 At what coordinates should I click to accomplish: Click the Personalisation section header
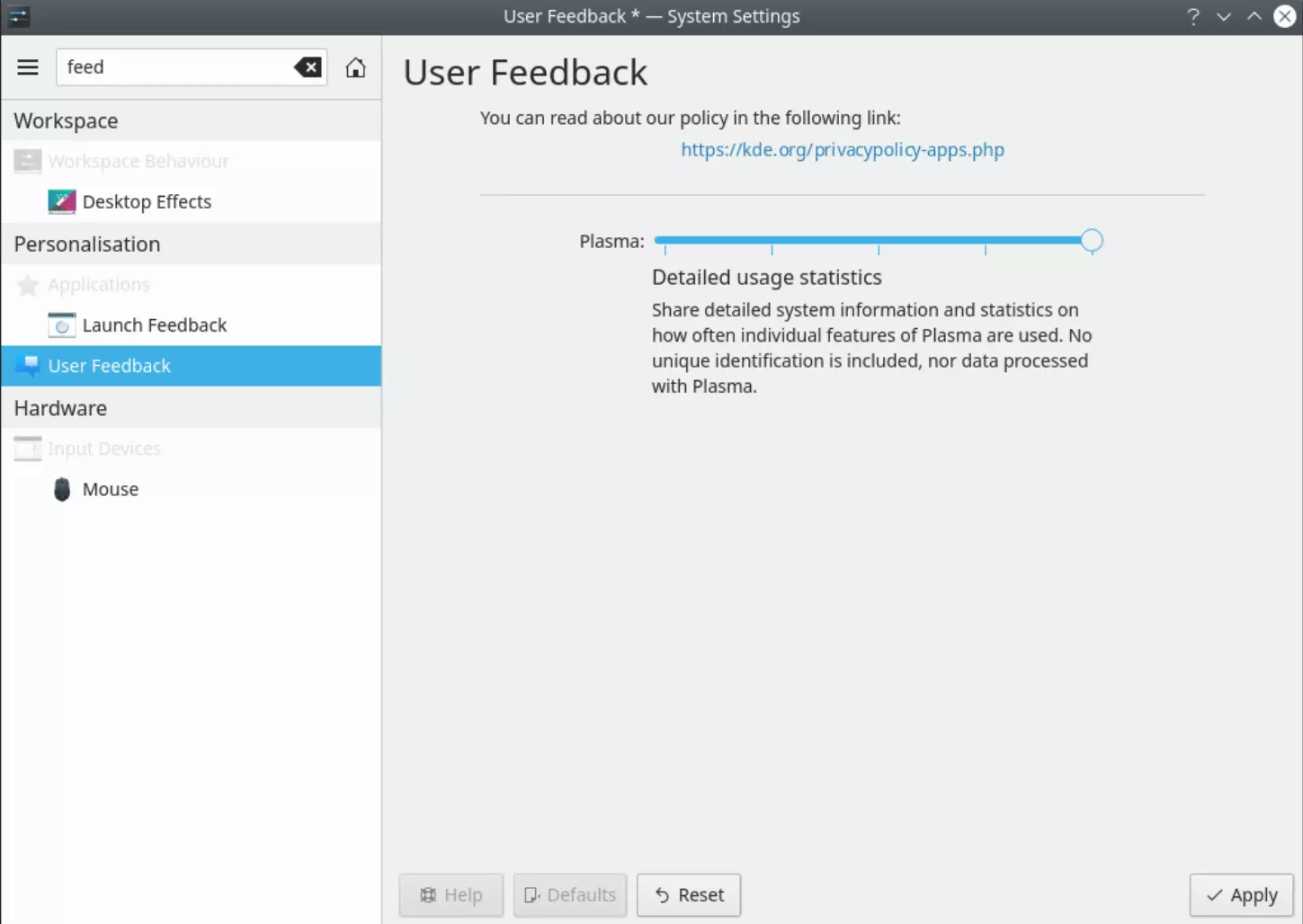(x=192, y=244)
